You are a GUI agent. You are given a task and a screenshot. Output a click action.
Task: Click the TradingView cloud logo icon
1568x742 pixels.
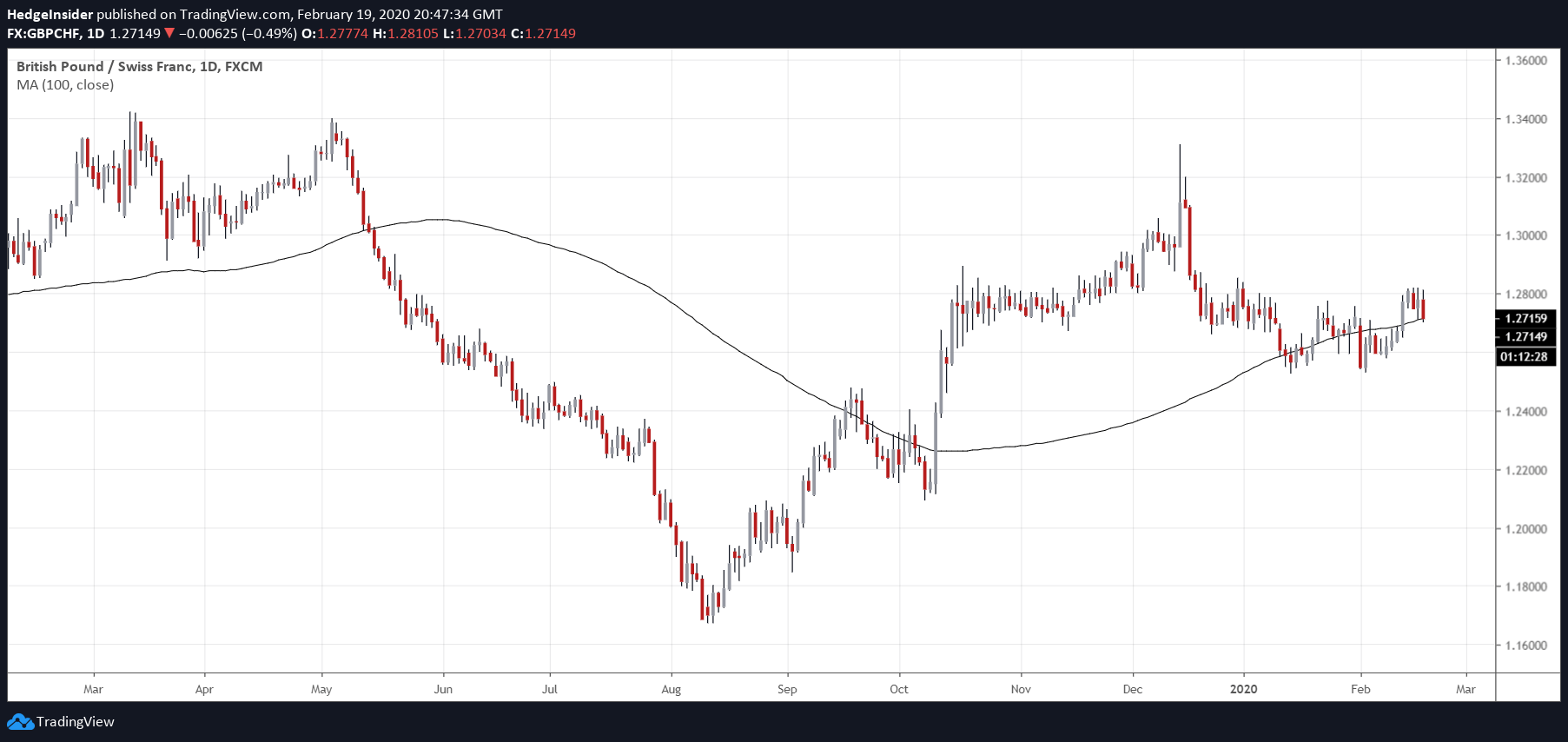tap(20, 722)
